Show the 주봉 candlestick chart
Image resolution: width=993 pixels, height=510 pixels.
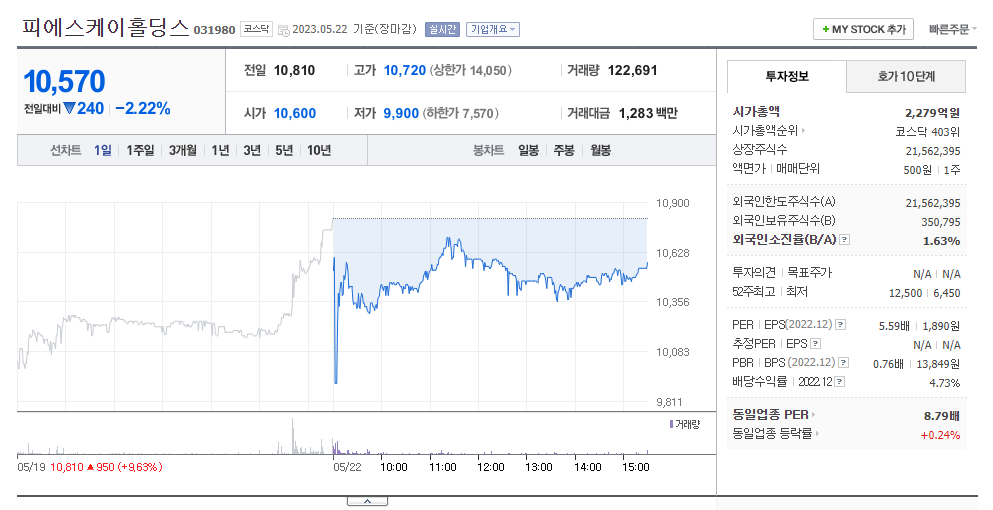pos(564,150)
